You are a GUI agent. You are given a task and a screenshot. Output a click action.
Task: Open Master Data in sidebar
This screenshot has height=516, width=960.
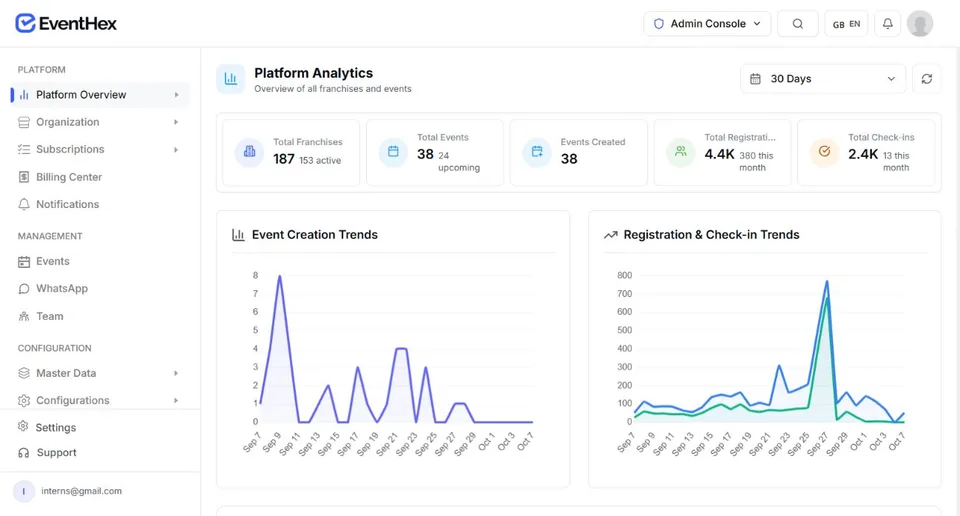click(x=100, y=373)
